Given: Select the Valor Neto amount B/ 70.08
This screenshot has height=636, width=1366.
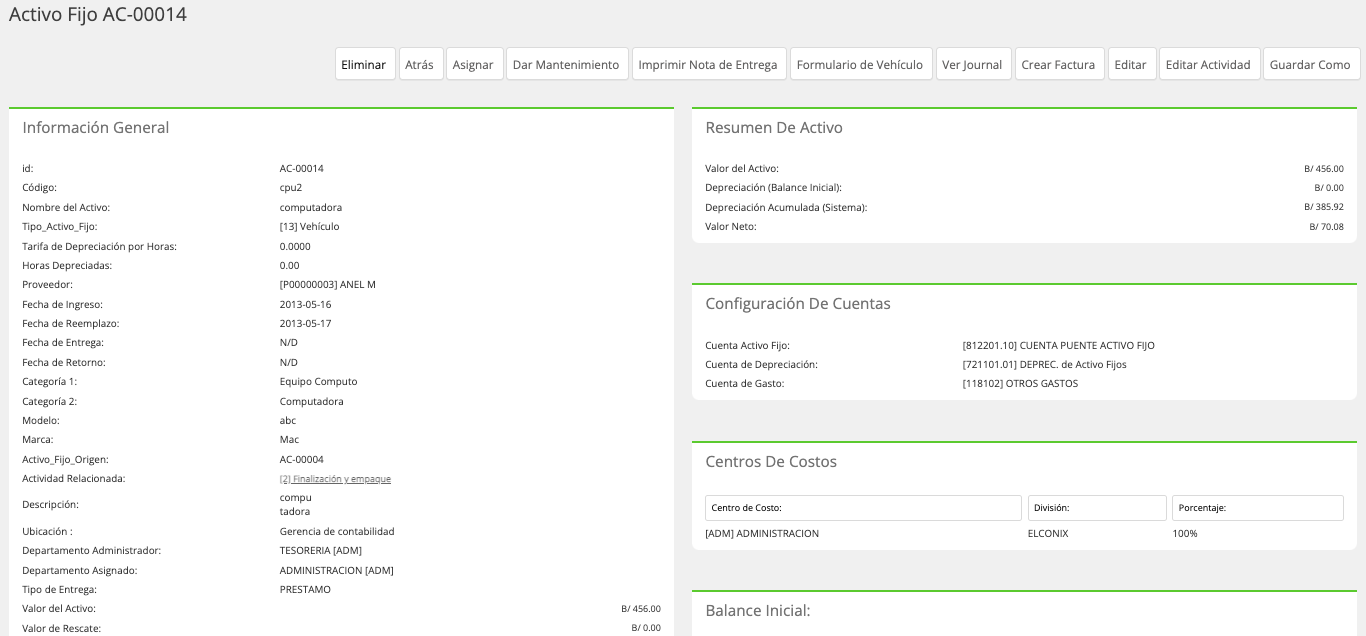Looking at the screenshot, I should [x=1327, y=227].
